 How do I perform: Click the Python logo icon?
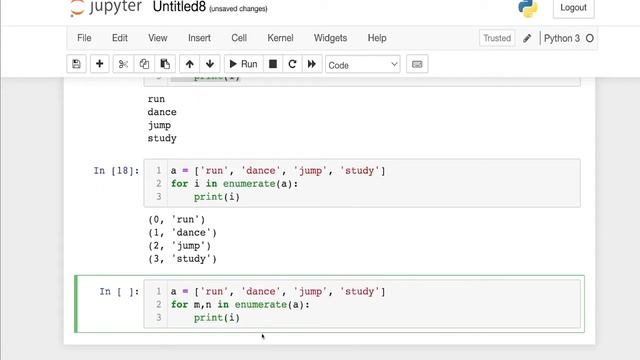click(x=528, y=8)
